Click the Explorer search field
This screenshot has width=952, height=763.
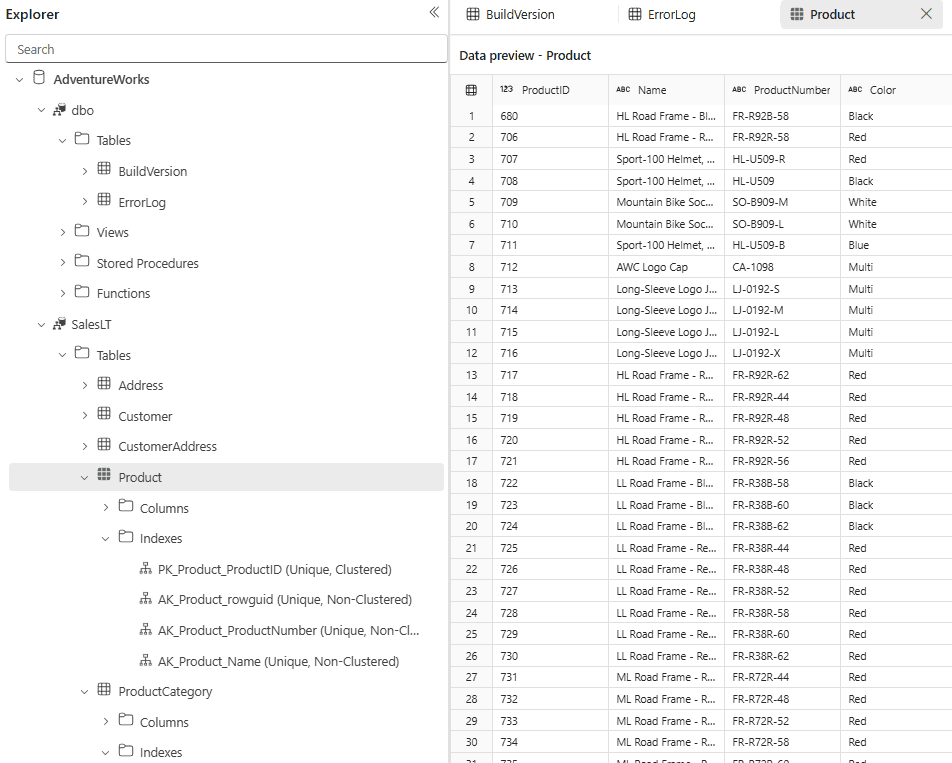coord(226,49)
